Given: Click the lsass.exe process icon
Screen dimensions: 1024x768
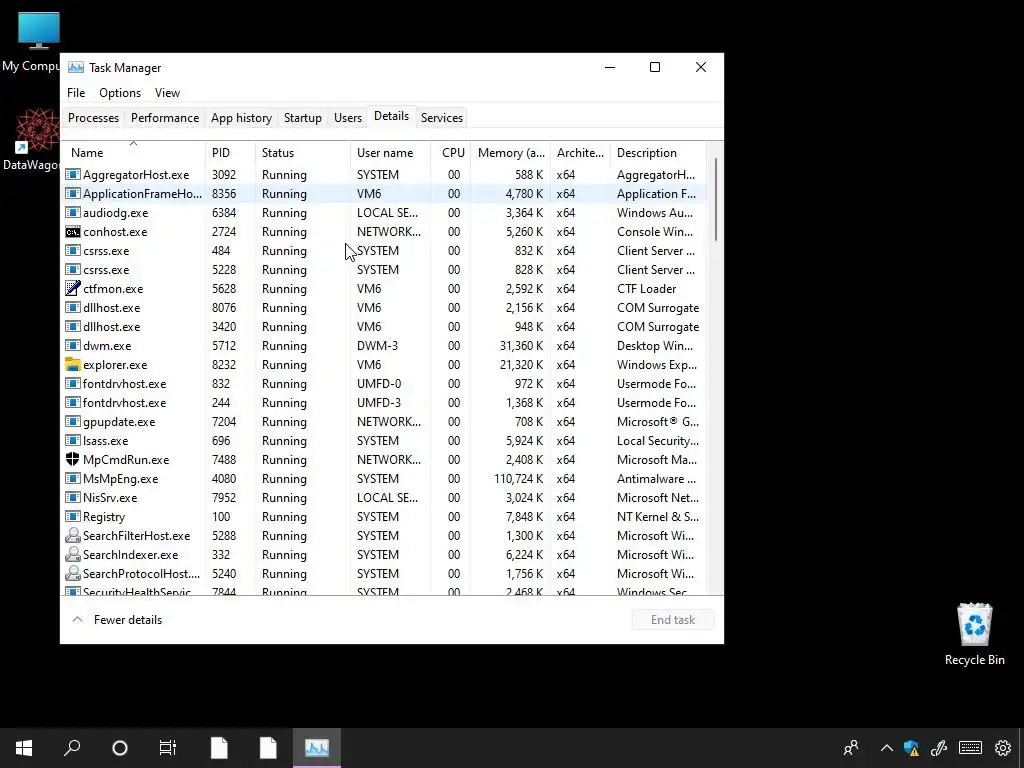Looking at the screenshot, I should click(72, 441).
